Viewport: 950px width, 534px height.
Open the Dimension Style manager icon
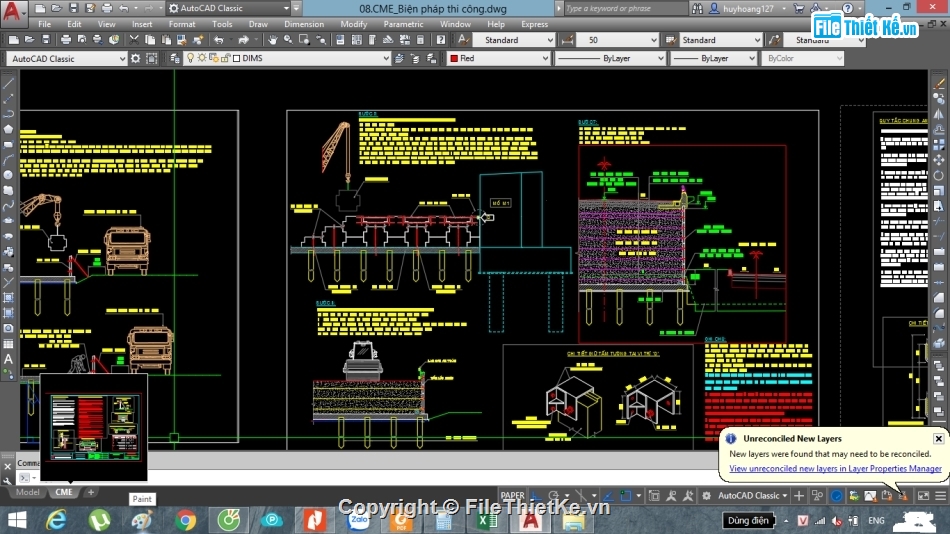(568, 40)
